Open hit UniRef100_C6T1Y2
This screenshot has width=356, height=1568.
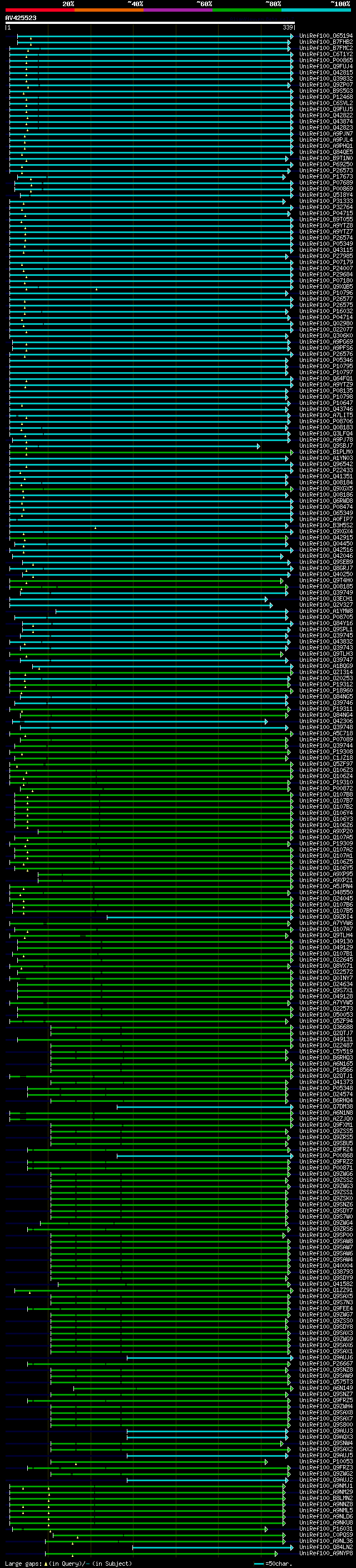[325, 54]
